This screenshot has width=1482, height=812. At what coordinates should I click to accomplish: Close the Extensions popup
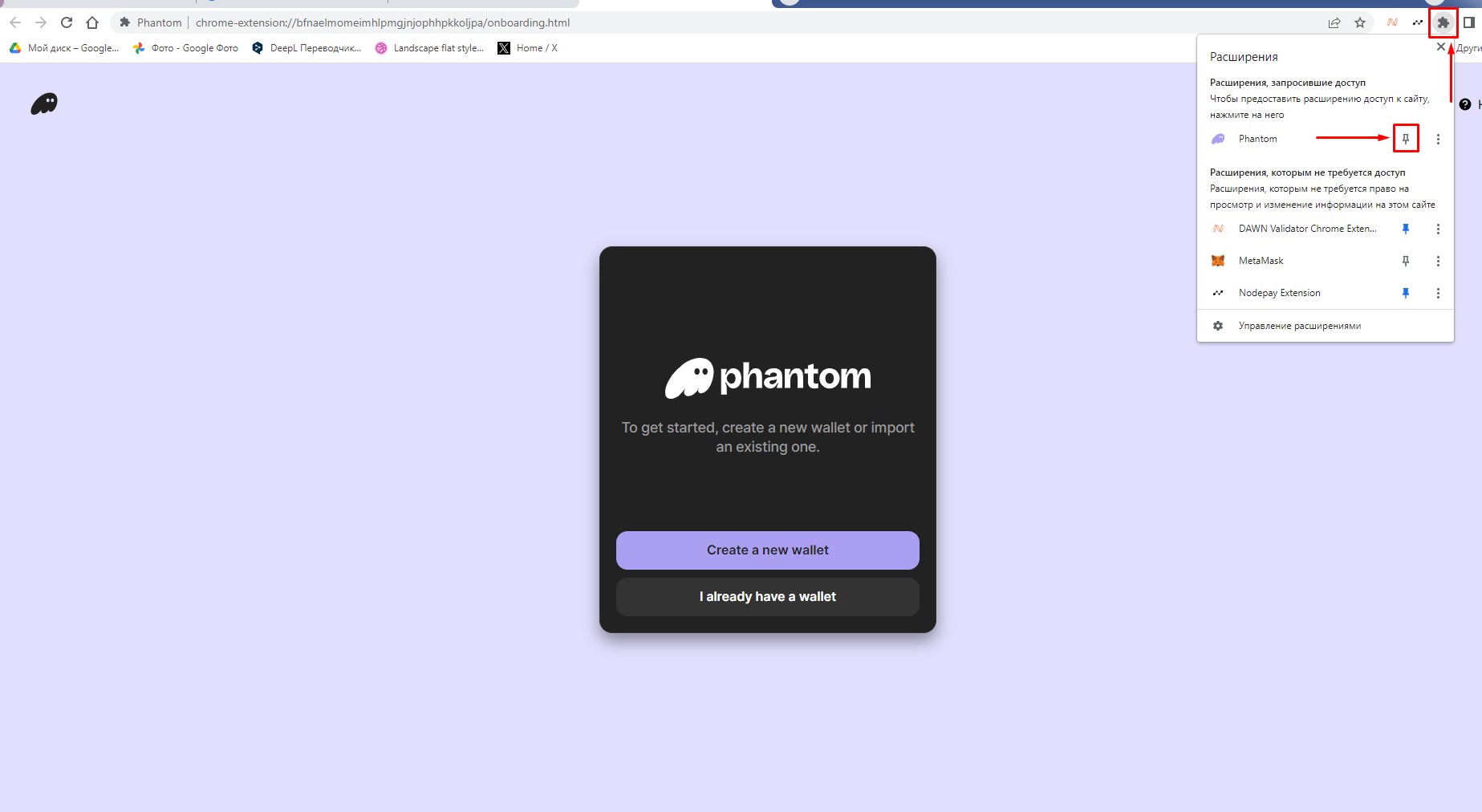(x=1440, y=47)
